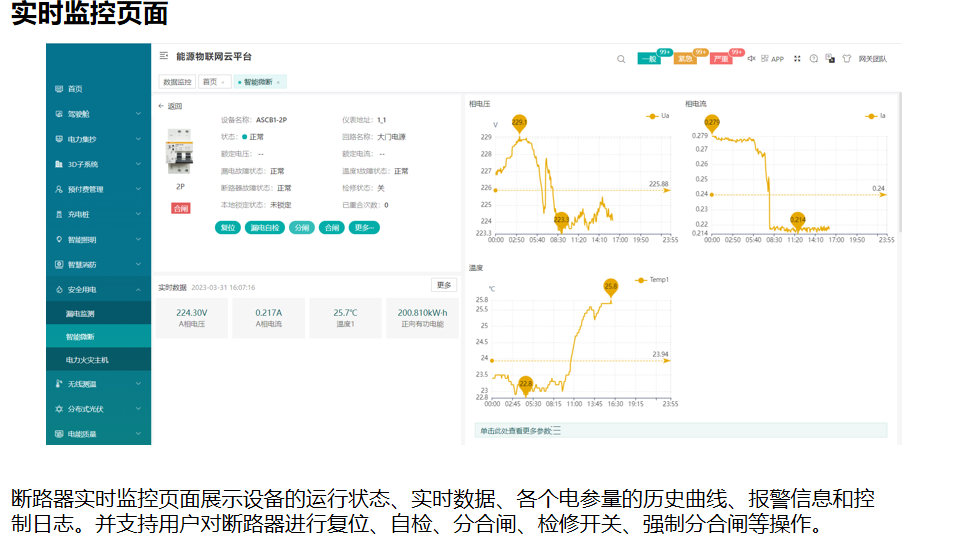This screenshot has width=971, height=549.
Task: Click the 224.30V A相电压 data card
Action: click(192, 318)
